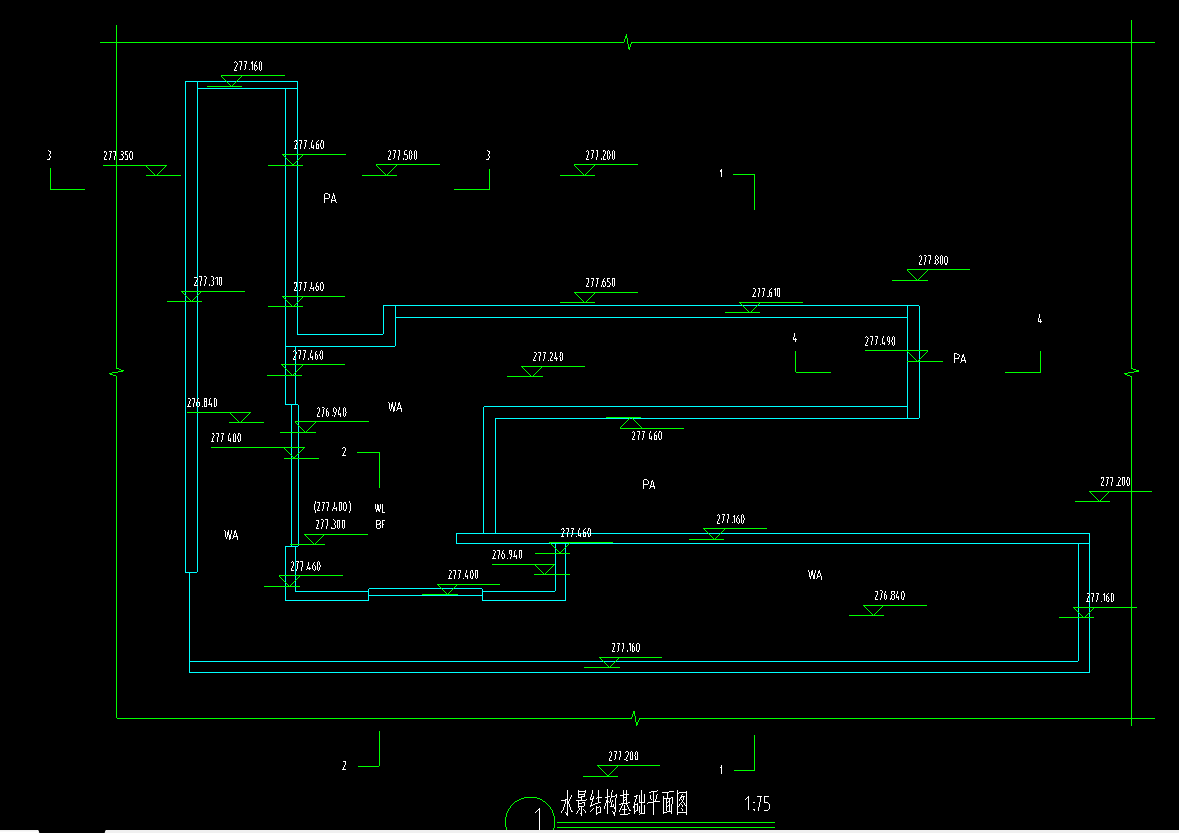The height and width of the screenshot is (833, 1179).
Task: Click the 277.300 elevation text
Action: [x=330, y=524]
